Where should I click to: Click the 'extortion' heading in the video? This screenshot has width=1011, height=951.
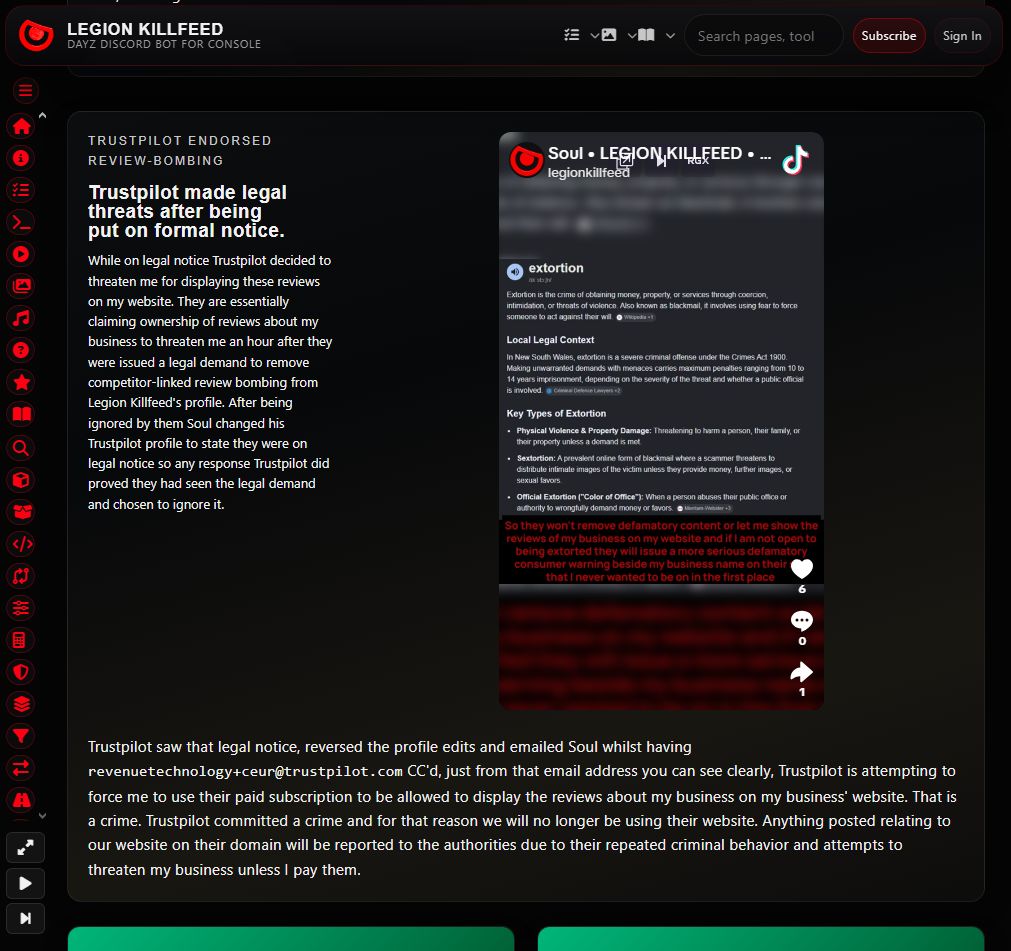(556, 268)
